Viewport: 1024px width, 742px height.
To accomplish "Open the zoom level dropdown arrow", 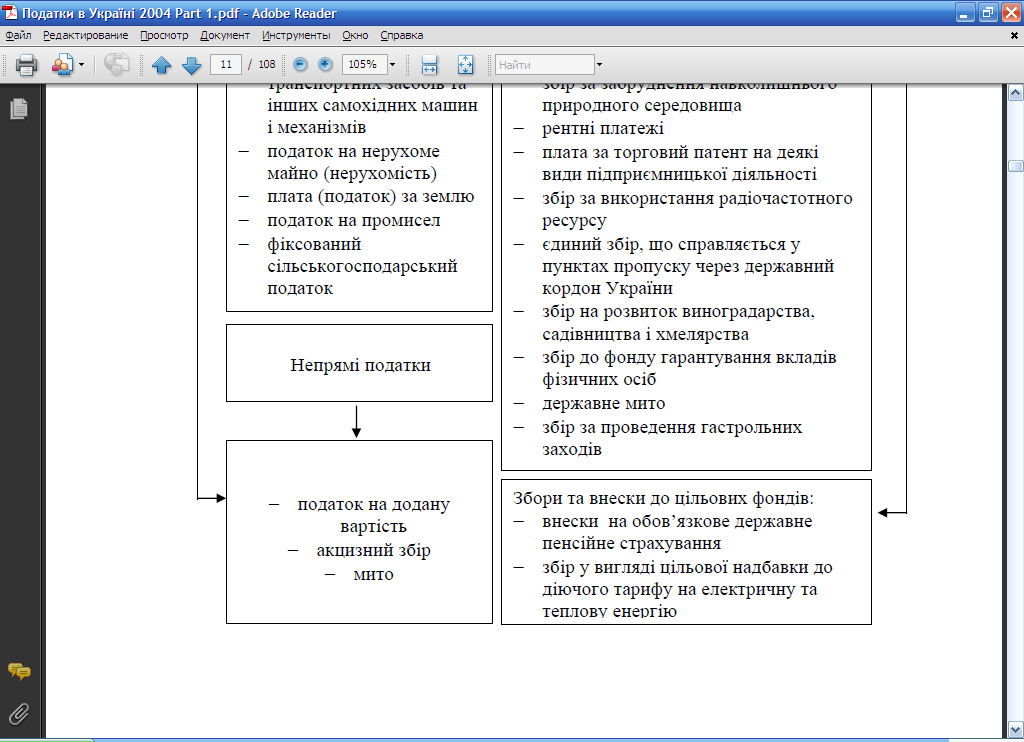I will (392, 65).
